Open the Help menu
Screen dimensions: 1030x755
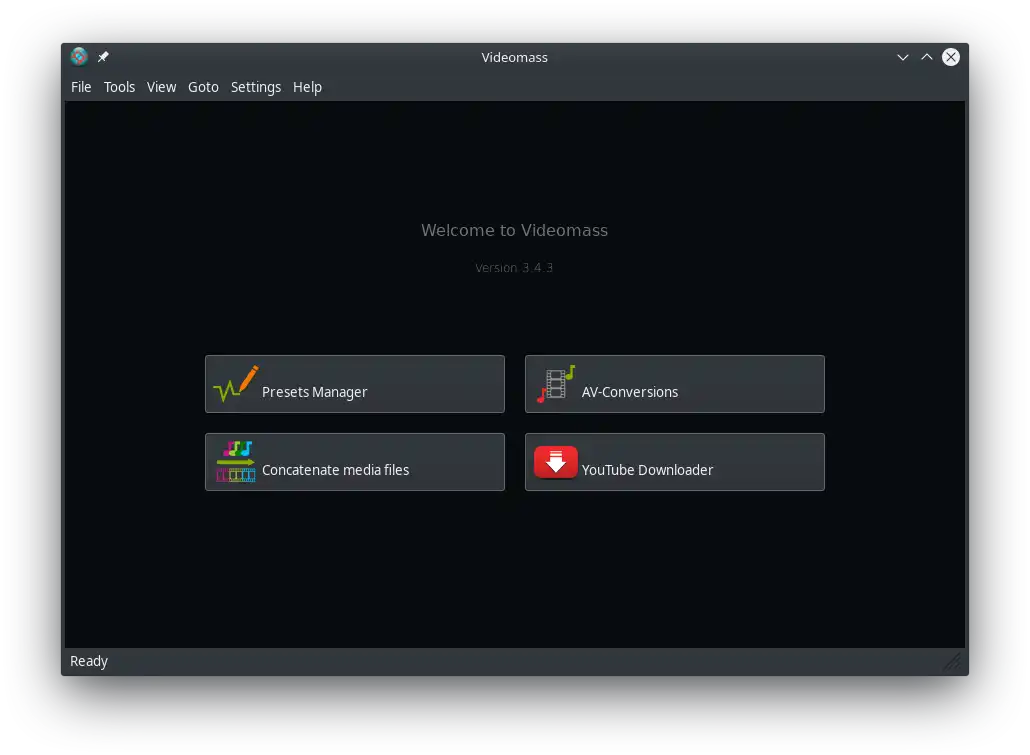(x=307, y=87)
